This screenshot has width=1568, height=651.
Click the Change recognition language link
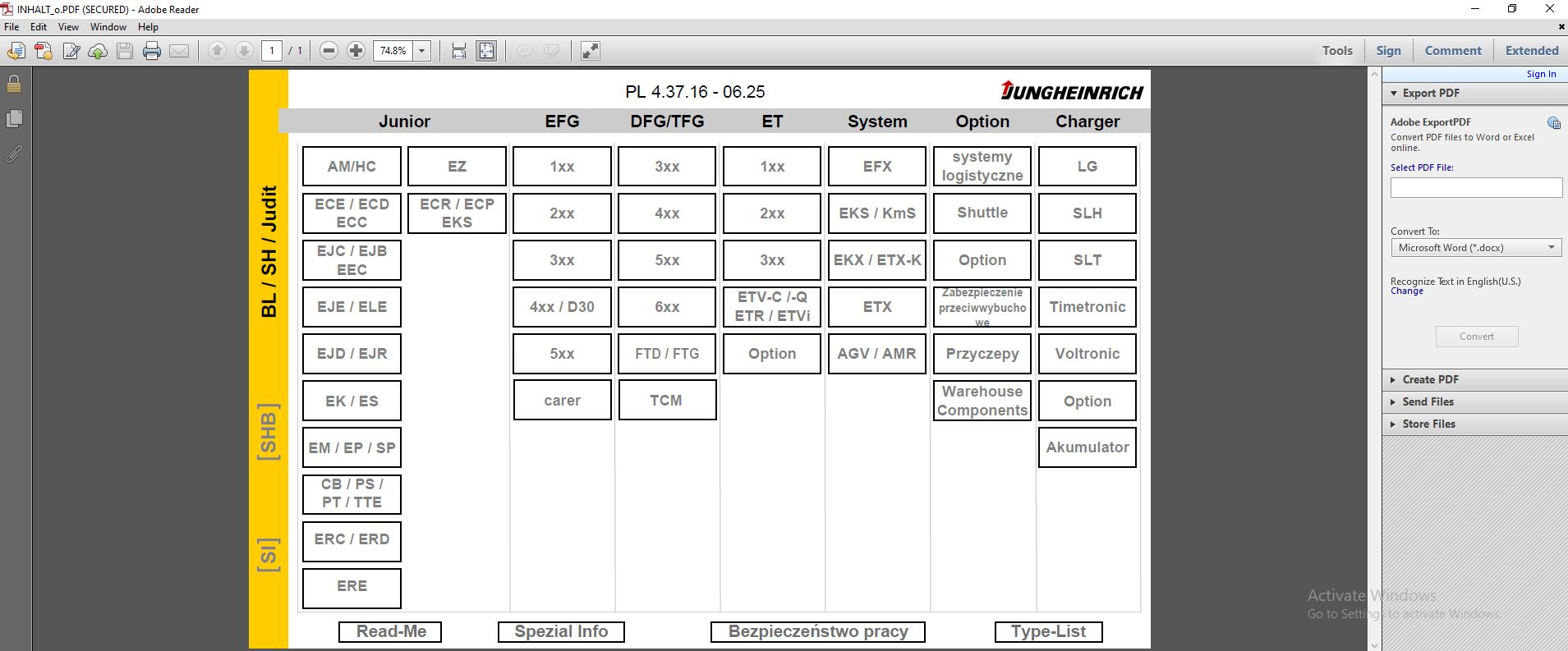[x=1406, y=291]
